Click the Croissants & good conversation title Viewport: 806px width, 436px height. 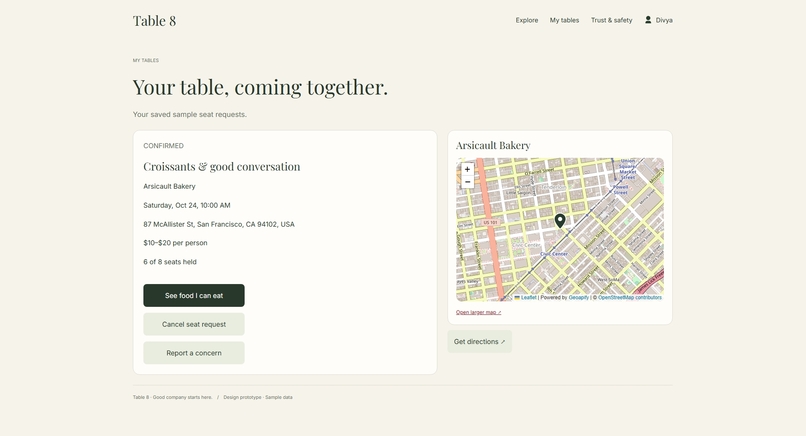222,167
